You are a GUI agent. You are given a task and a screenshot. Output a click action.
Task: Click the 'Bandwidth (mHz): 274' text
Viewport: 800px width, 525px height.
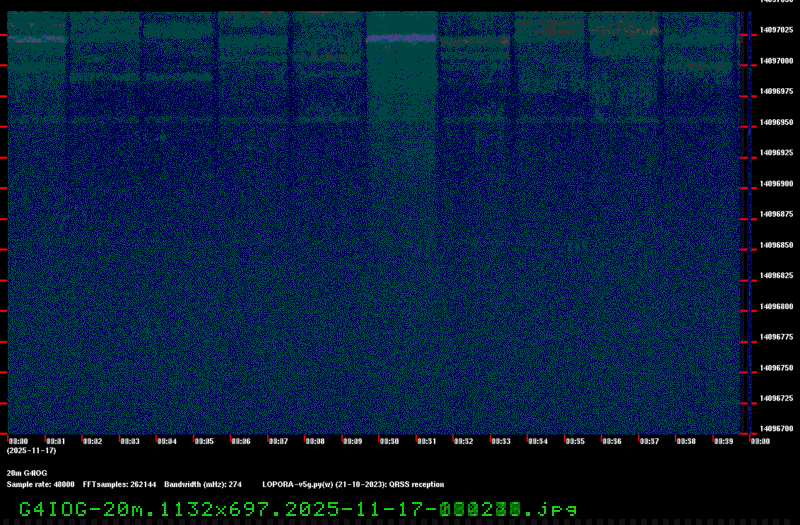(x=203, y=485)
